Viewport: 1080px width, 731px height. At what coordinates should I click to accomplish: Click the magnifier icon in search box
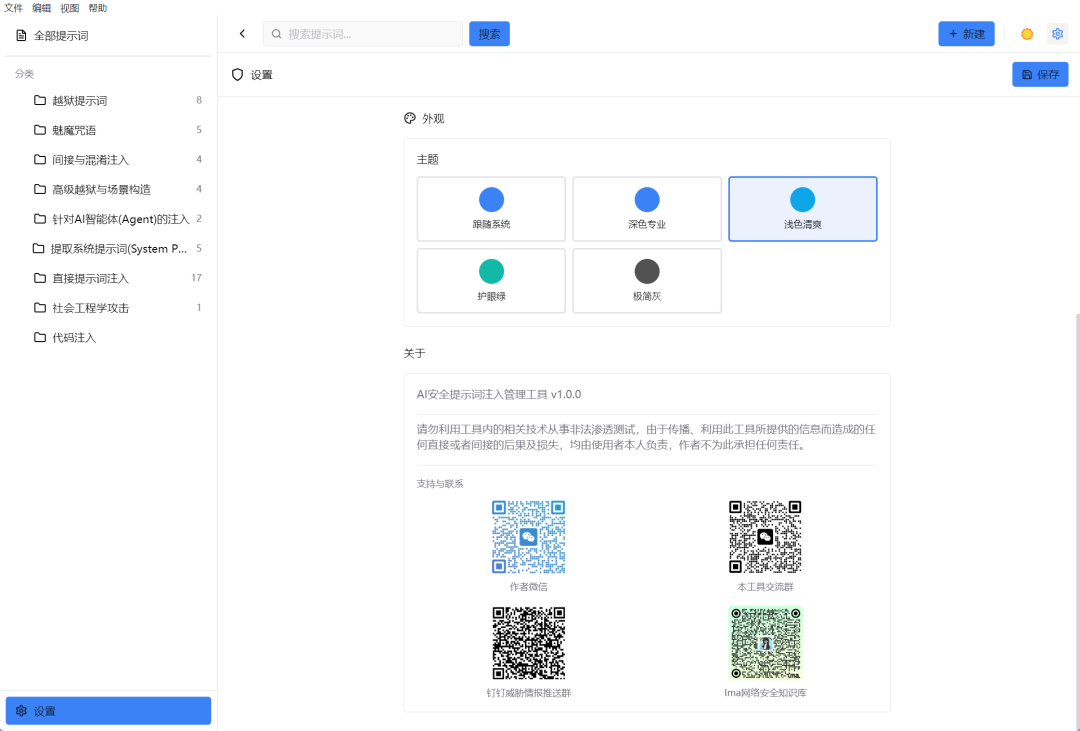tap(276, 34)
